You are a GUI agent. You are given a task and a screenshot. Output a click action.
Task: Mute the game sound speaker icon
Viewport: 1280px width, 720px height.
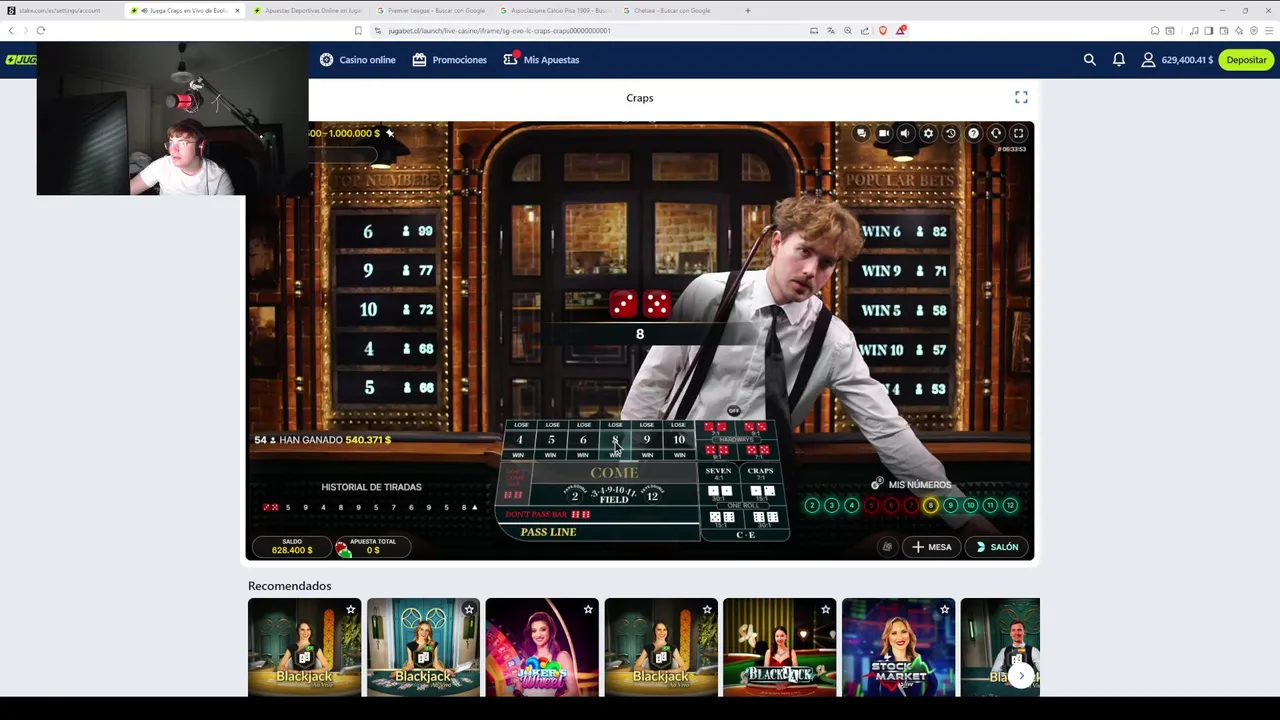(905, 133)
